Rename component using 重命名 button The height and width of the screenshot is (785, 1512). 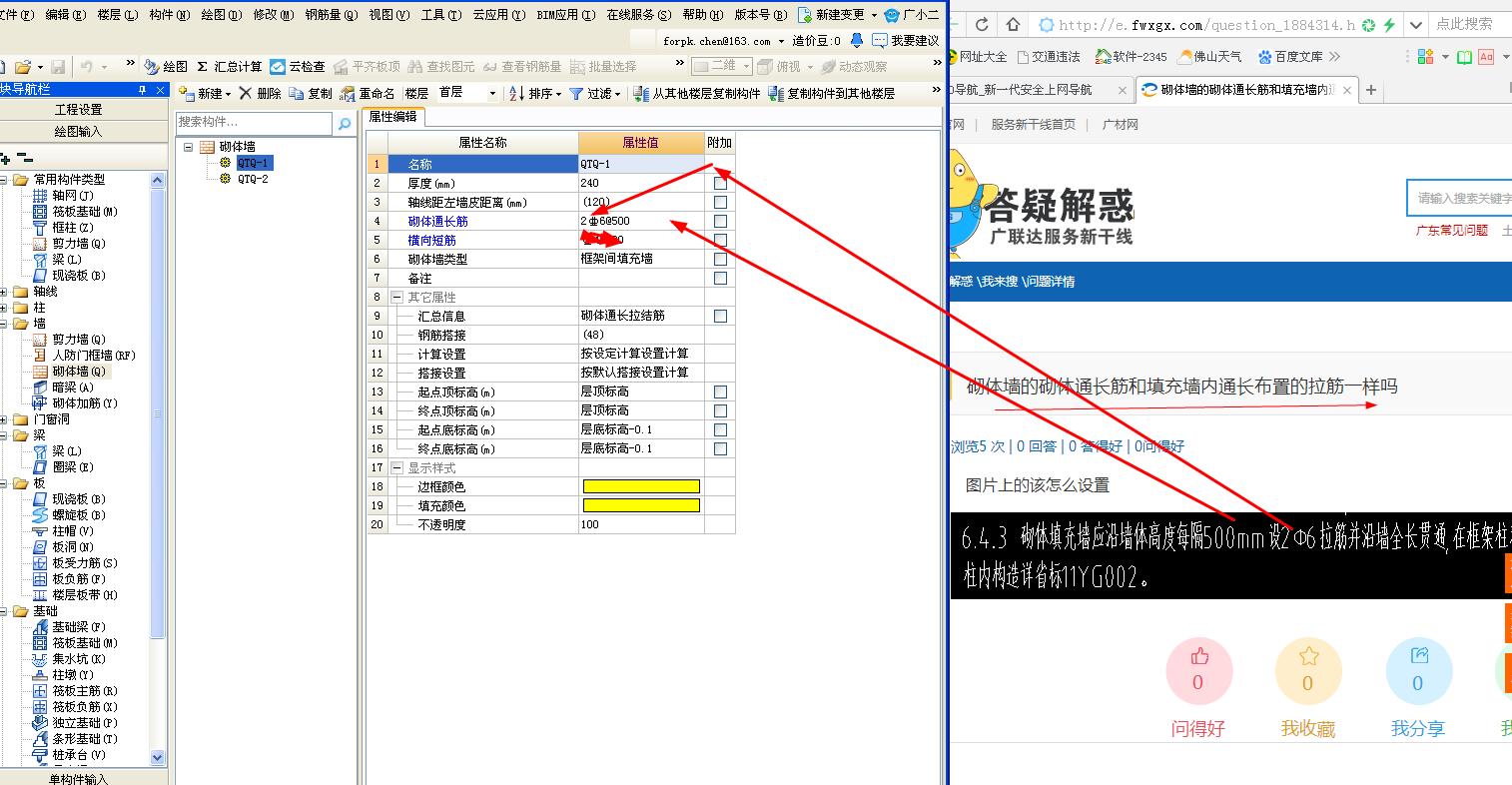click(368, 93)
